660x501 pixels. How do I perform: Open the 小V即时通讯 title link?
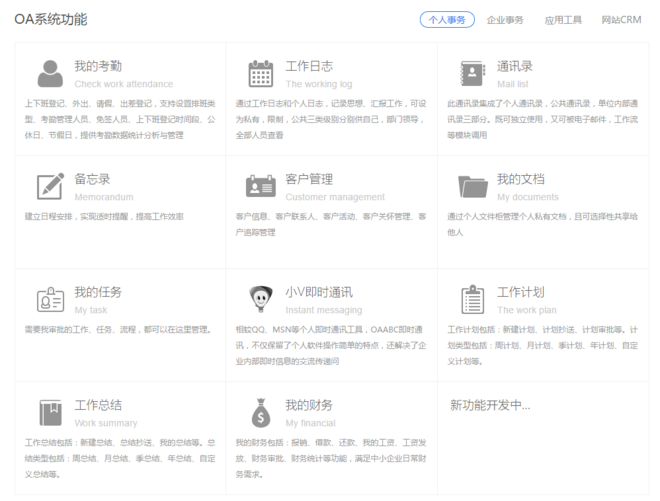319,292
